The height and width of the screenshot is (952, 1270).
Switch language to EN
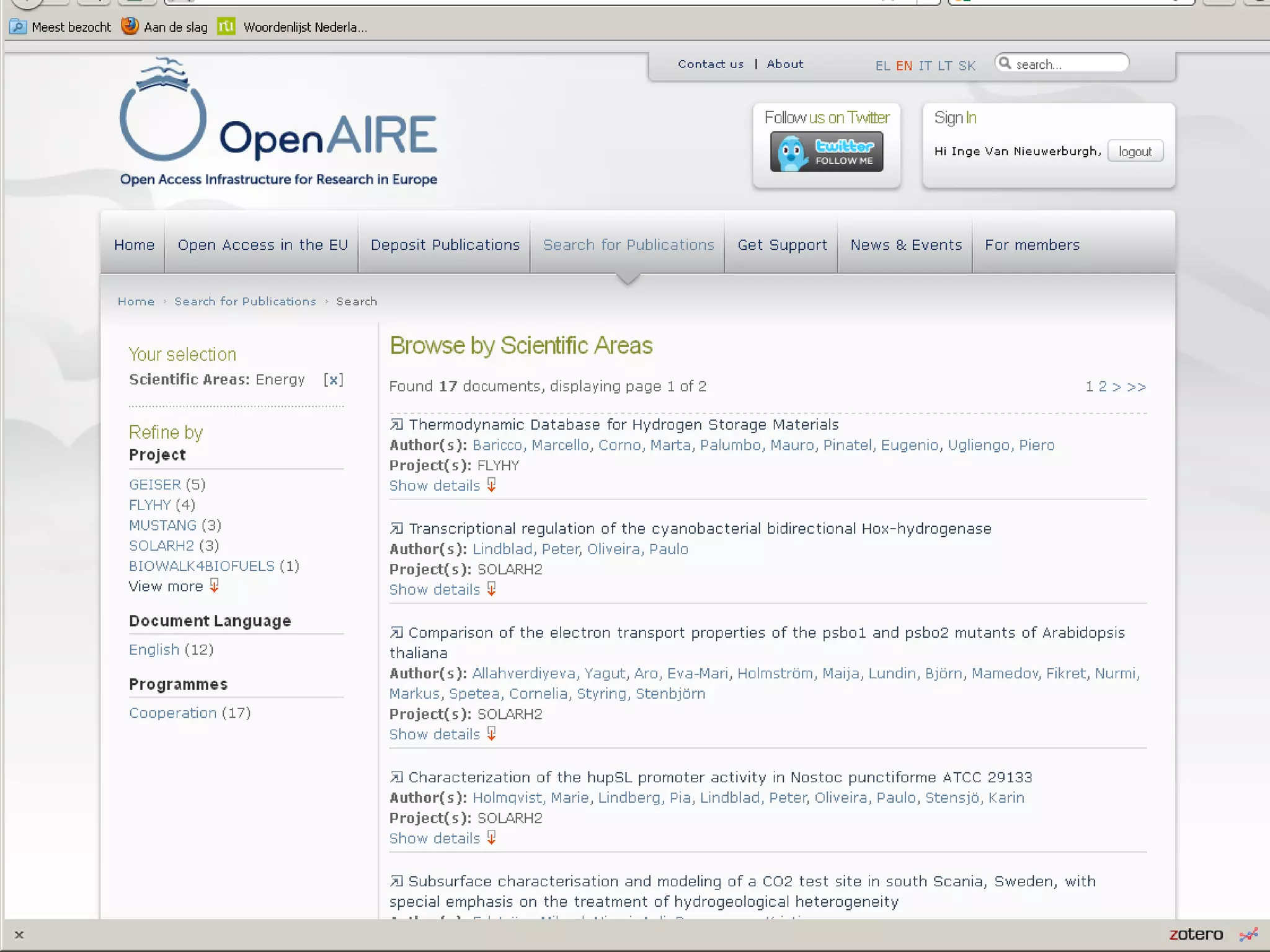[904, 66]
